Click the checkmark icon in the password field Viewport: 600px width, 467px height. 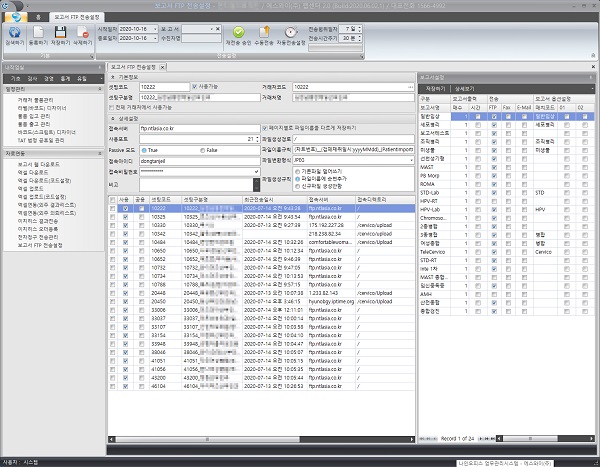[256, 171]
